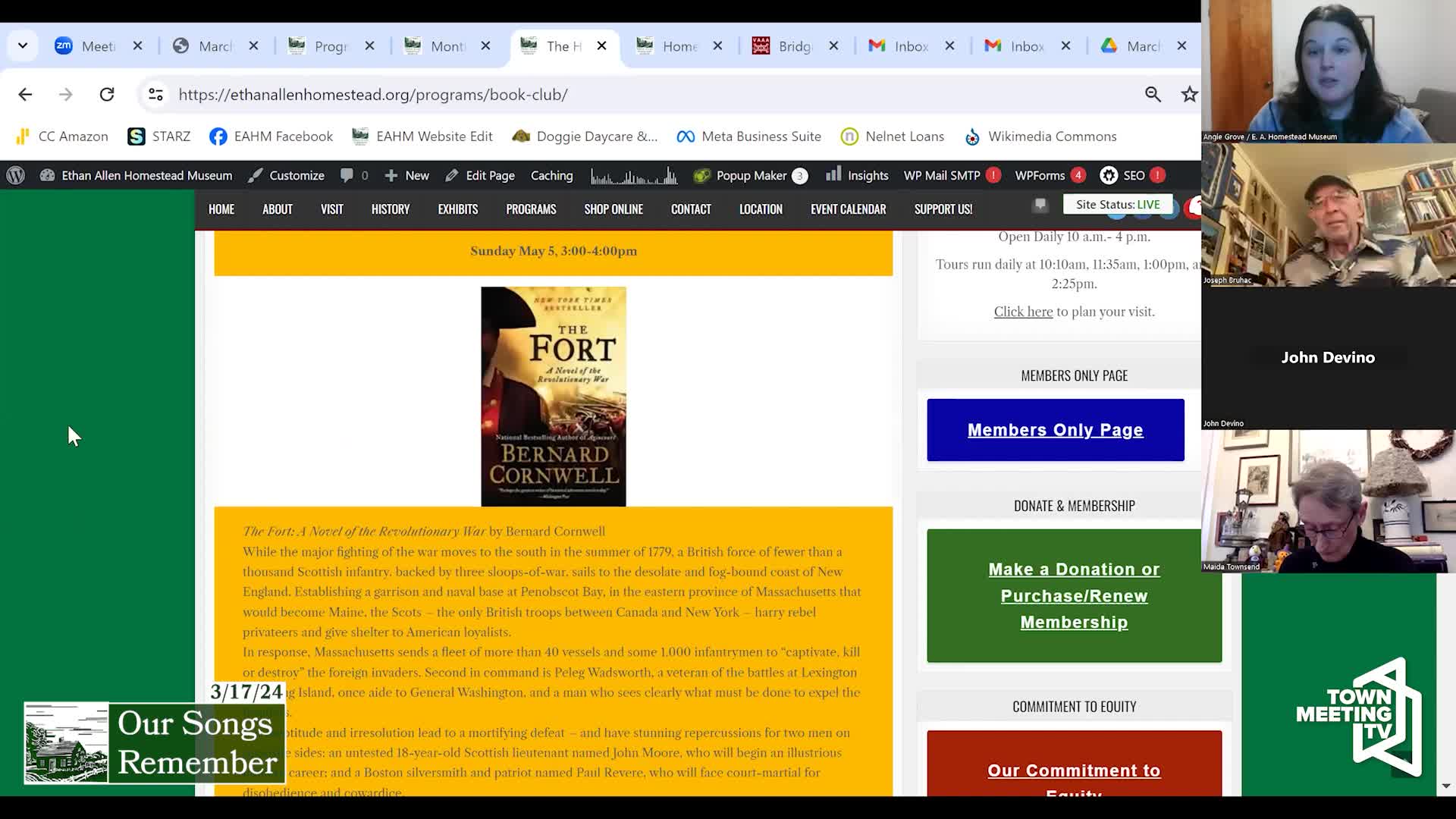Open the ABOUT menu
Image resolution: width=1456 pixels, height=819 pixels.
coord(278,209)
